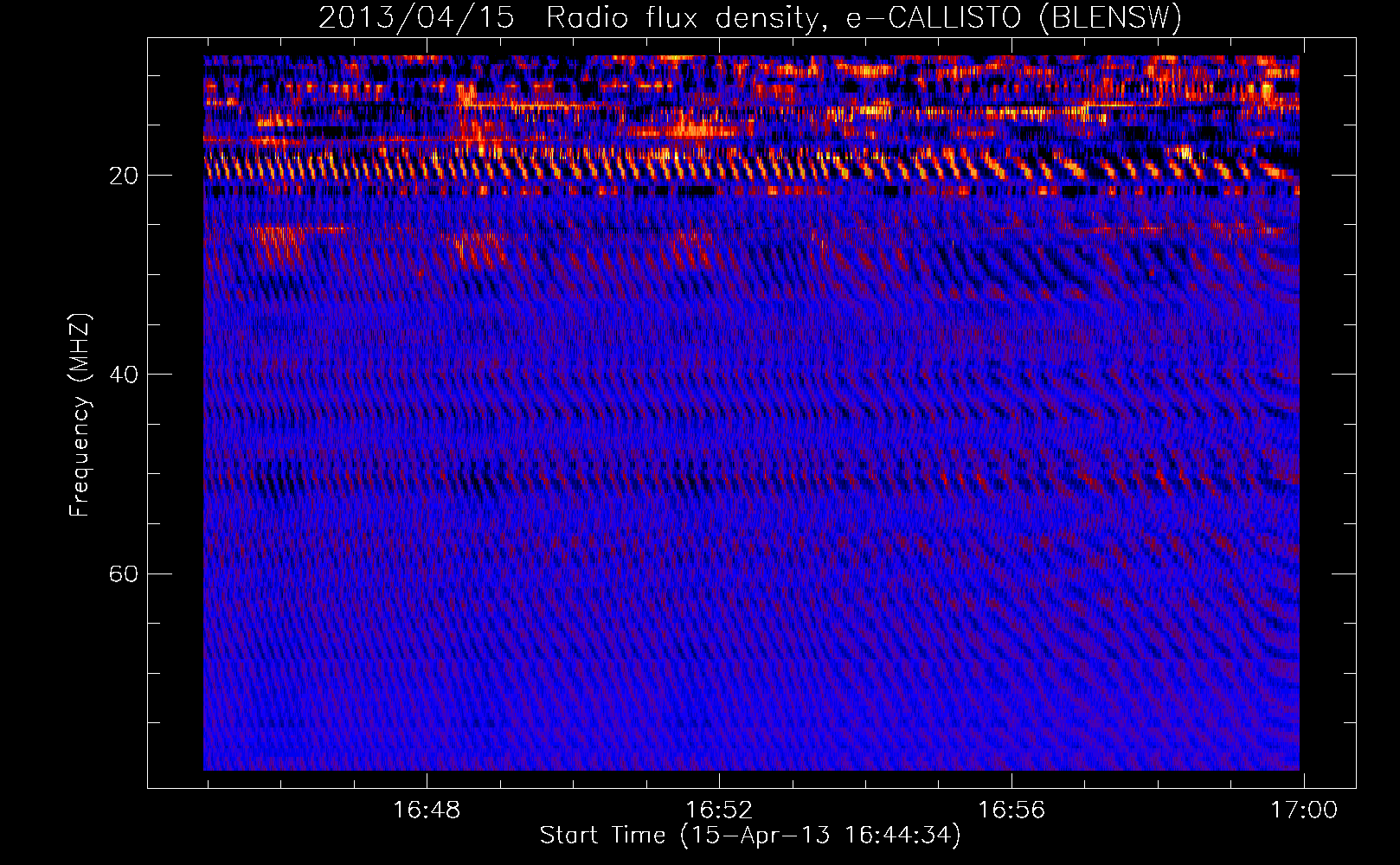Click the 17:00 time tick label

pyautogui.click(x=1304, y=810)
